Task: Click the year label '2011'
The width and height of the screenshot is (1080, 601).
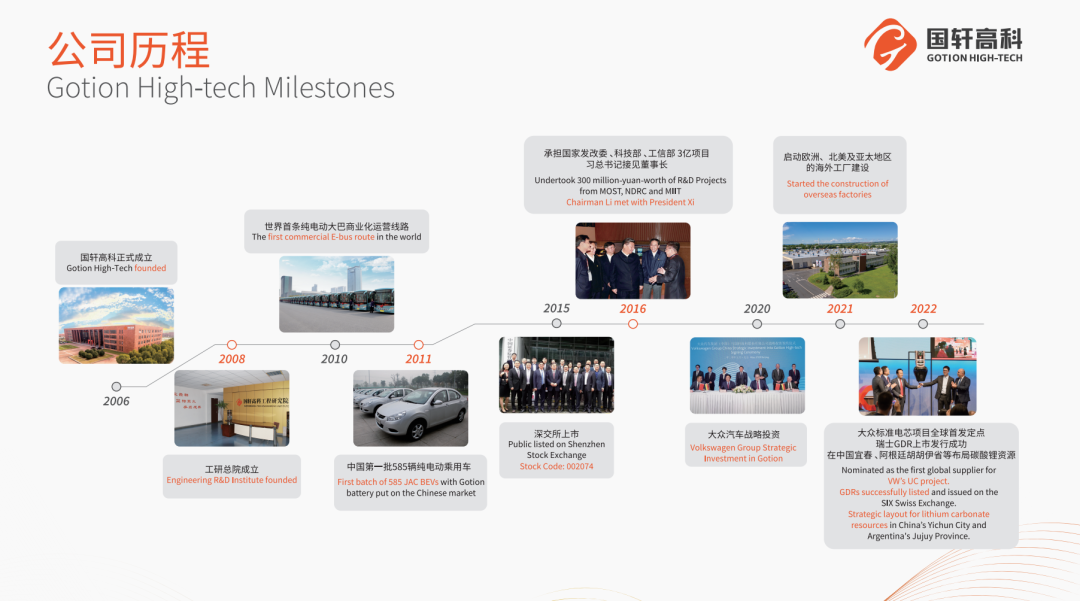Action: coord(418,359)
